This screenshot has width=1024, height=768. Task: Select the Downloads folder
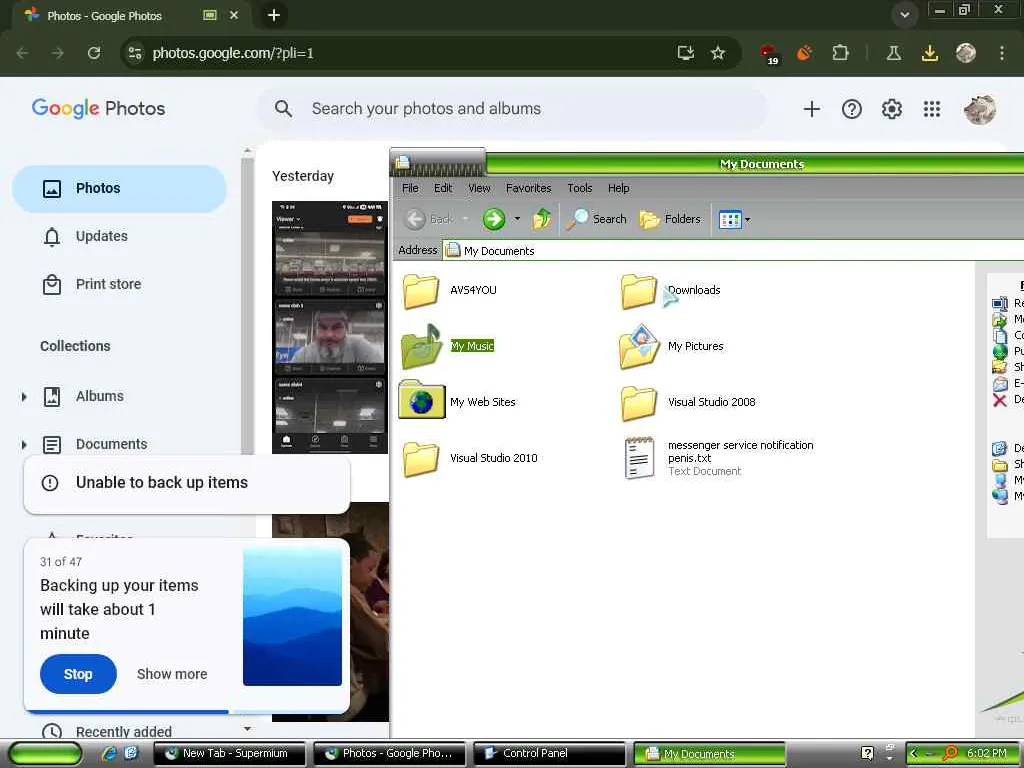point(671,291)
